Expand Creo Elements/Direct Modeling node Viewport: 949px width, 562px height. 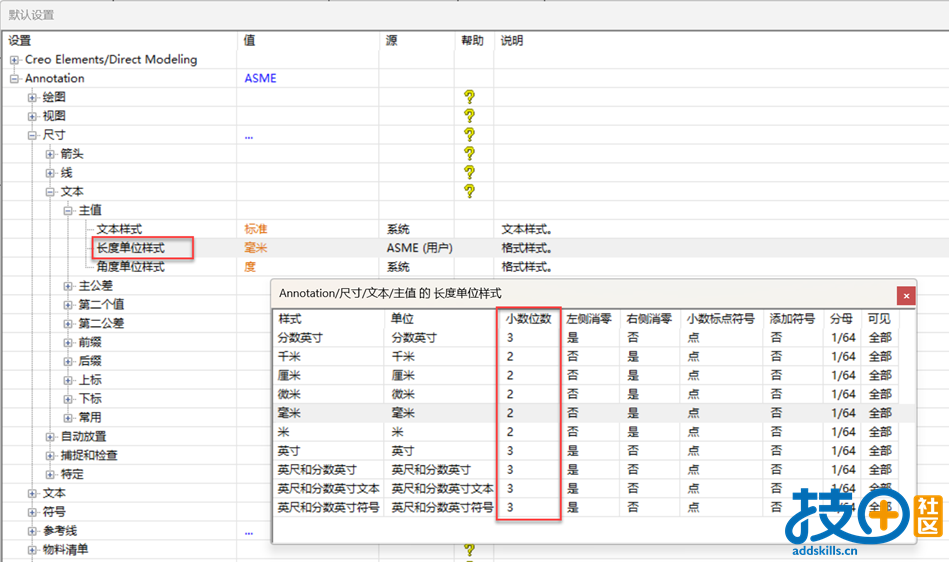(x=15, y=60)
